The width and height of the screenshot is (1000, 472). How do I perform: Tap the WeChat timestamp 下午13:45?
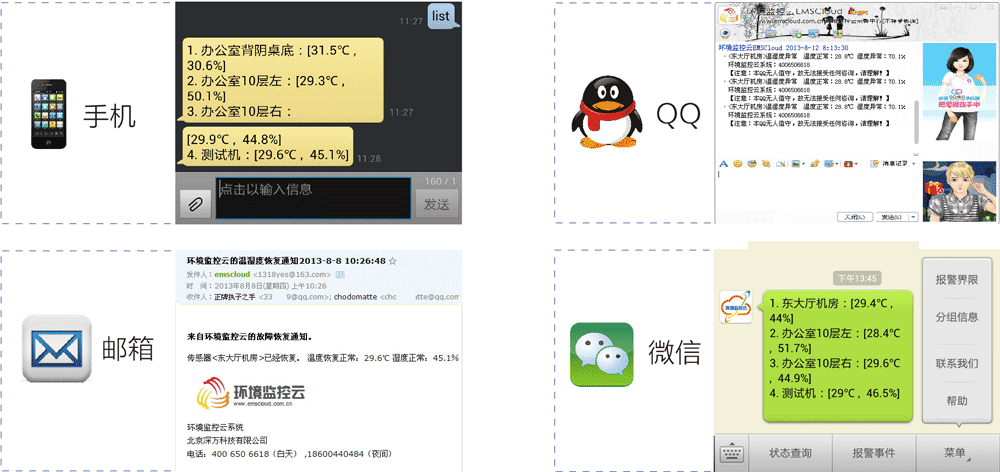(x=857, y=278)
